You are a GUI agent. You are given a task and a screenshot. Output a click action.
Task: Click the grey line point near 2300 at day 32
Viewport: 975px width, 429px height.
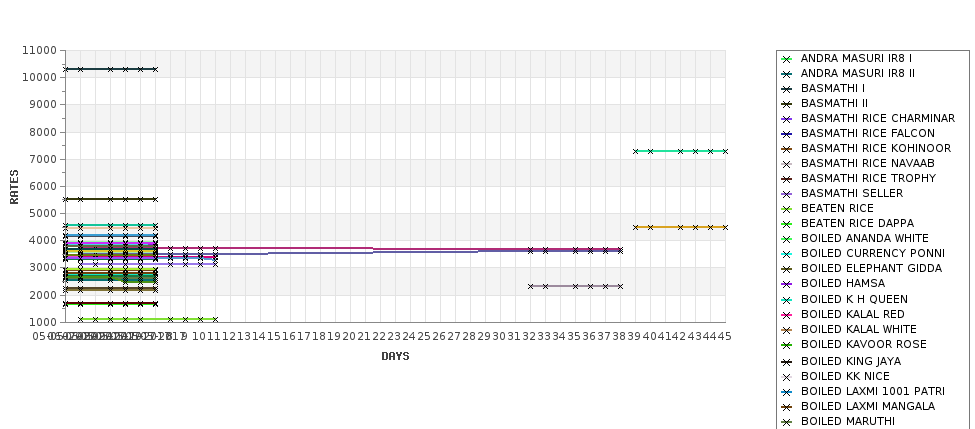click(x=530, y=287)
